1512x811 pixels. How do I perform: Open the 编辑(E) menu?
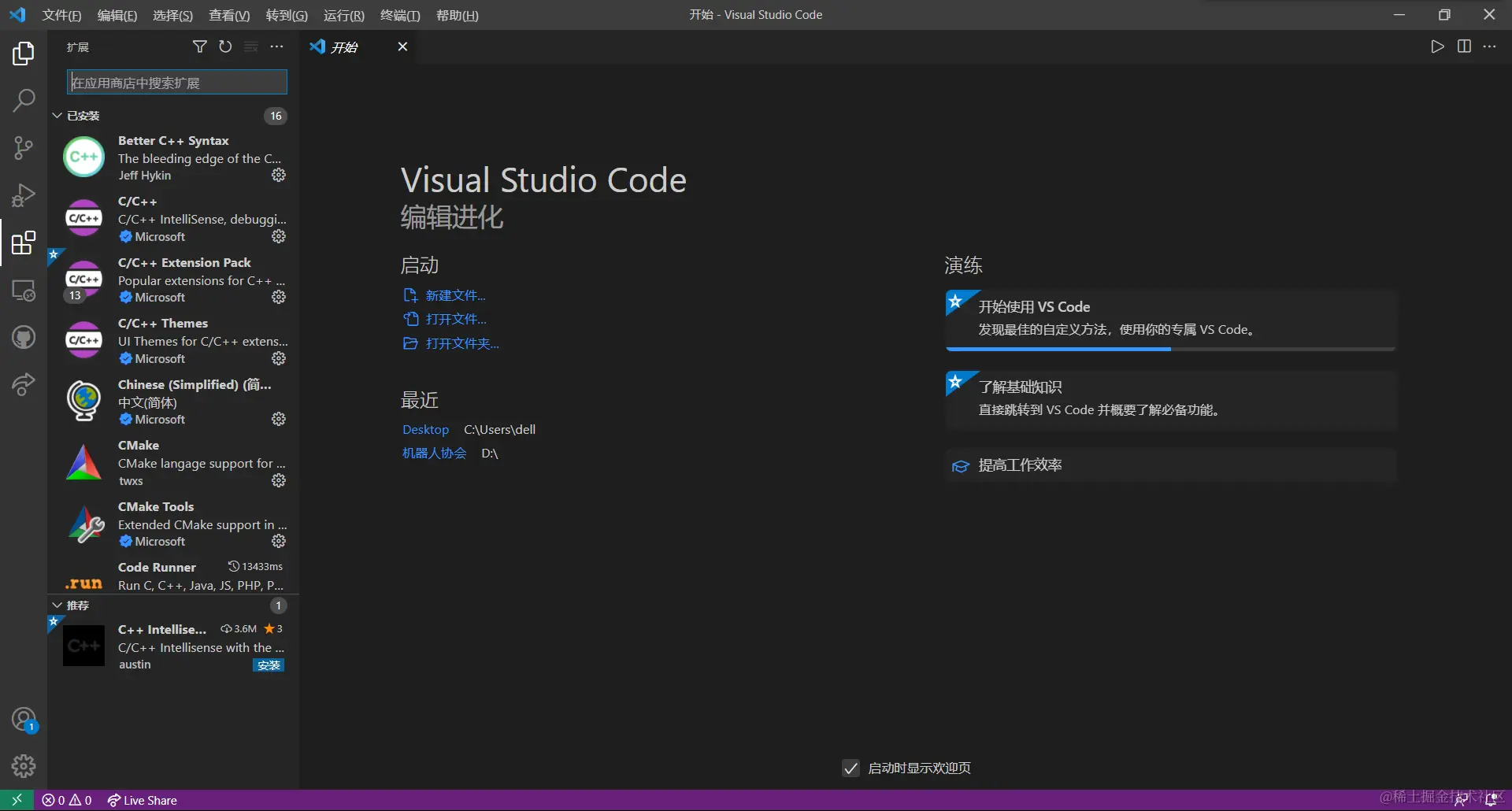click(117, 15)
